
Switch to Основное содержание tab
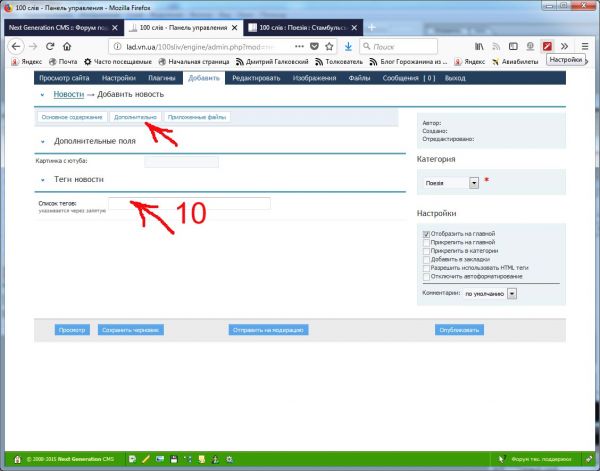tap(72, 117)
